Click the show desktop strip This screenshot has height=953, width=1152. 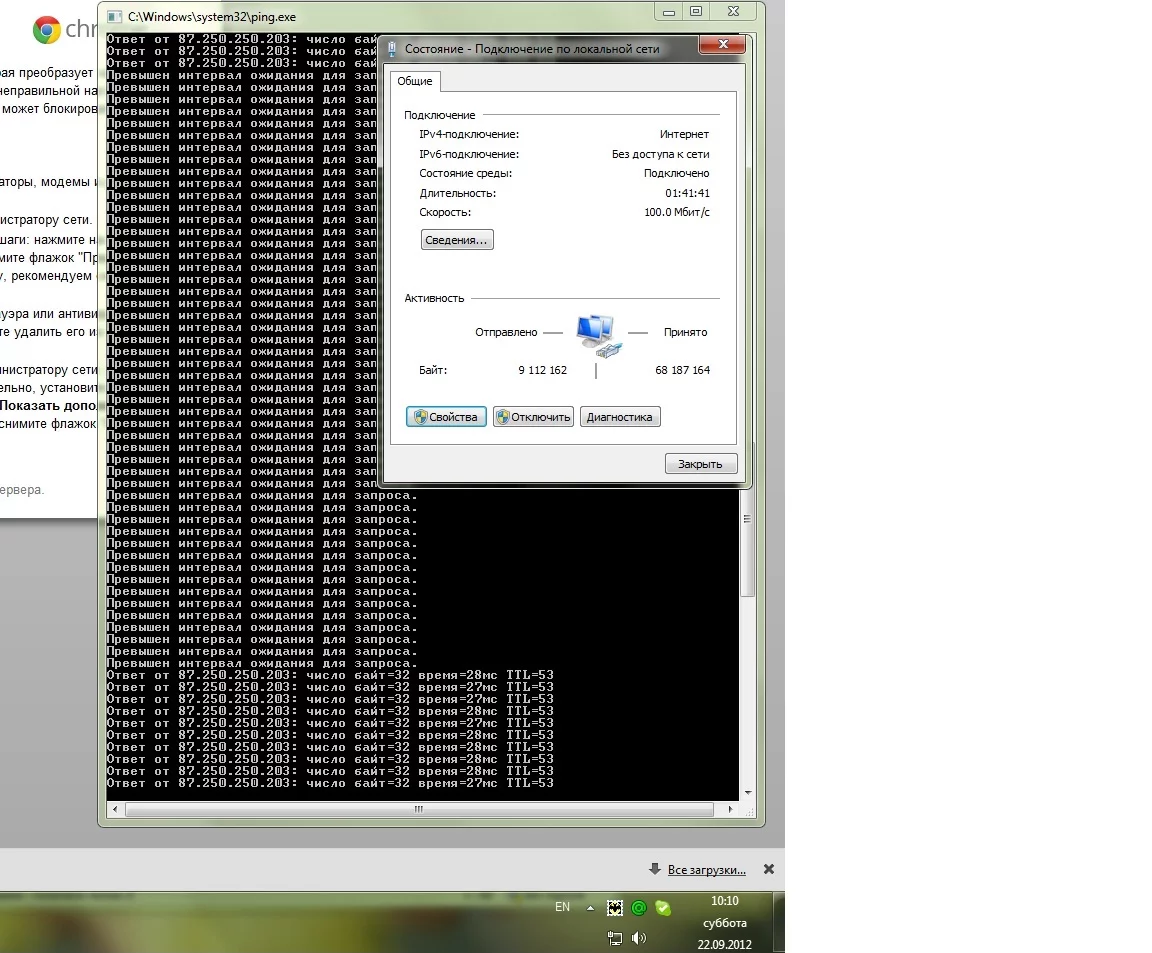click(x=779, y=923)
